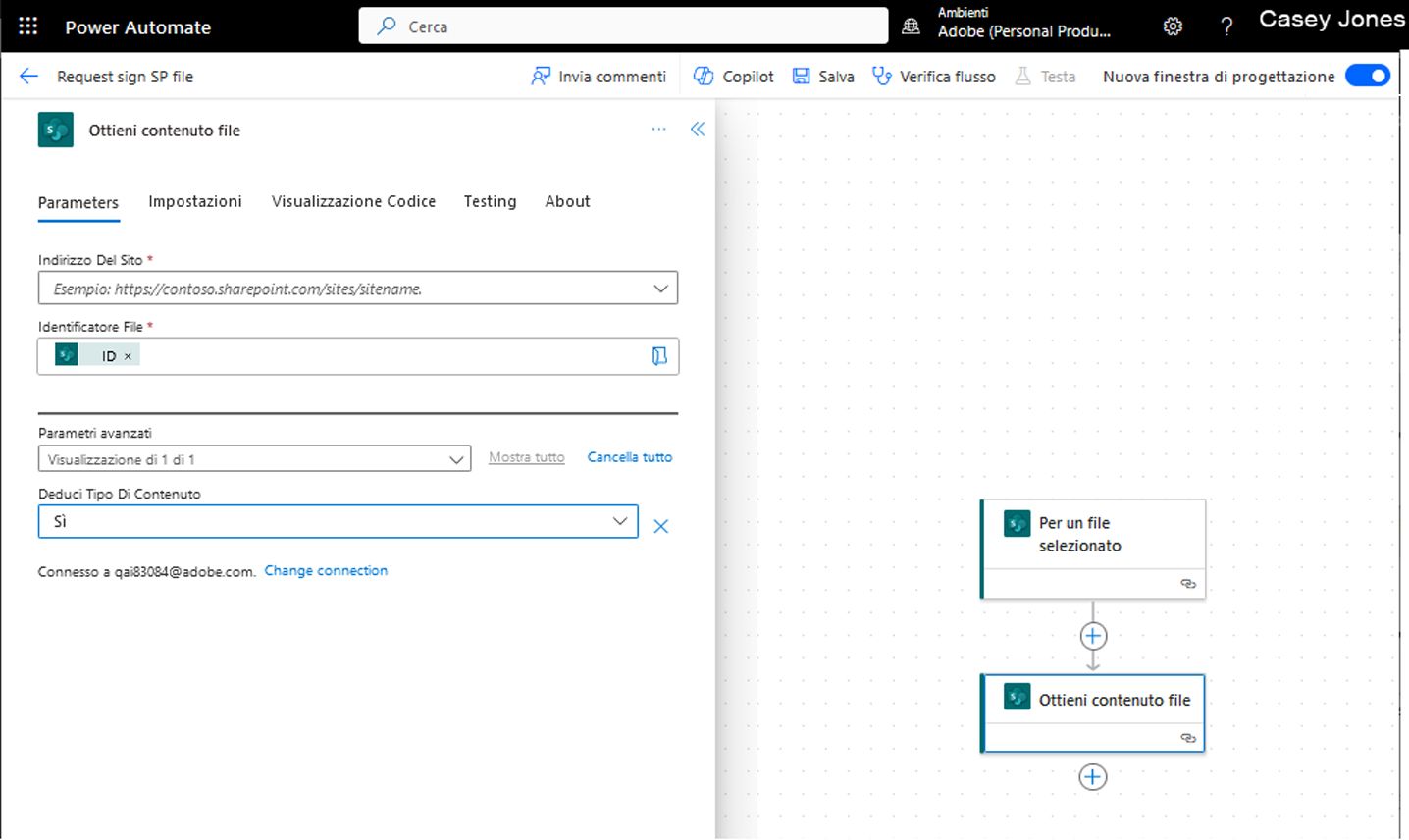Open dynamic content picker in Identificatore File field

pyautogui.click(x=658, y=356)
